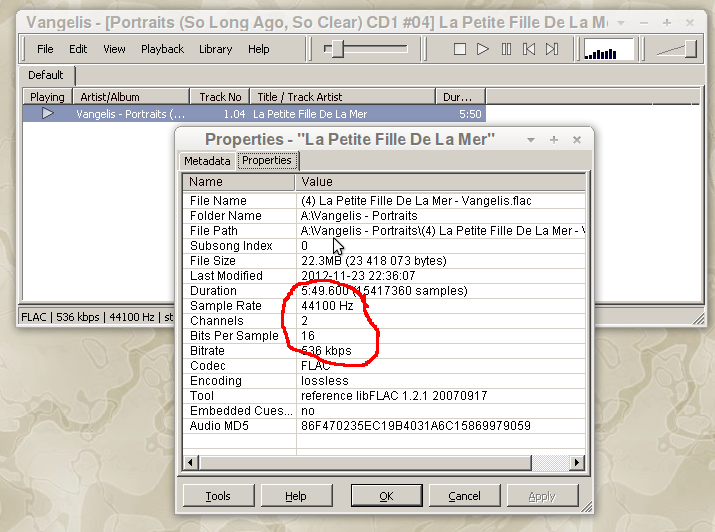Click the Cancel button
This screenshot has height=532, width=715.
[x=464, y=496]
